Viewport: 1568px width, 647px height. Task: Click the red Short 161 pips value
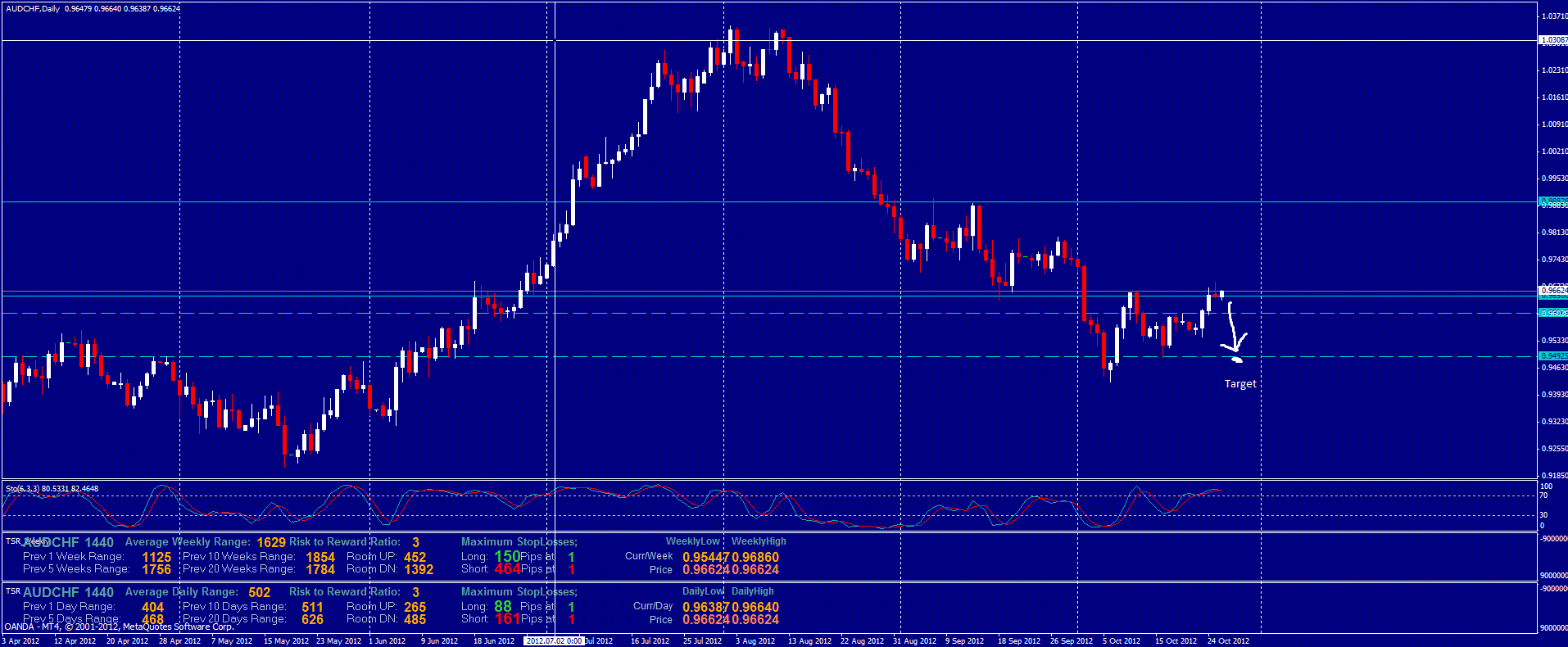tap(507, 618)
